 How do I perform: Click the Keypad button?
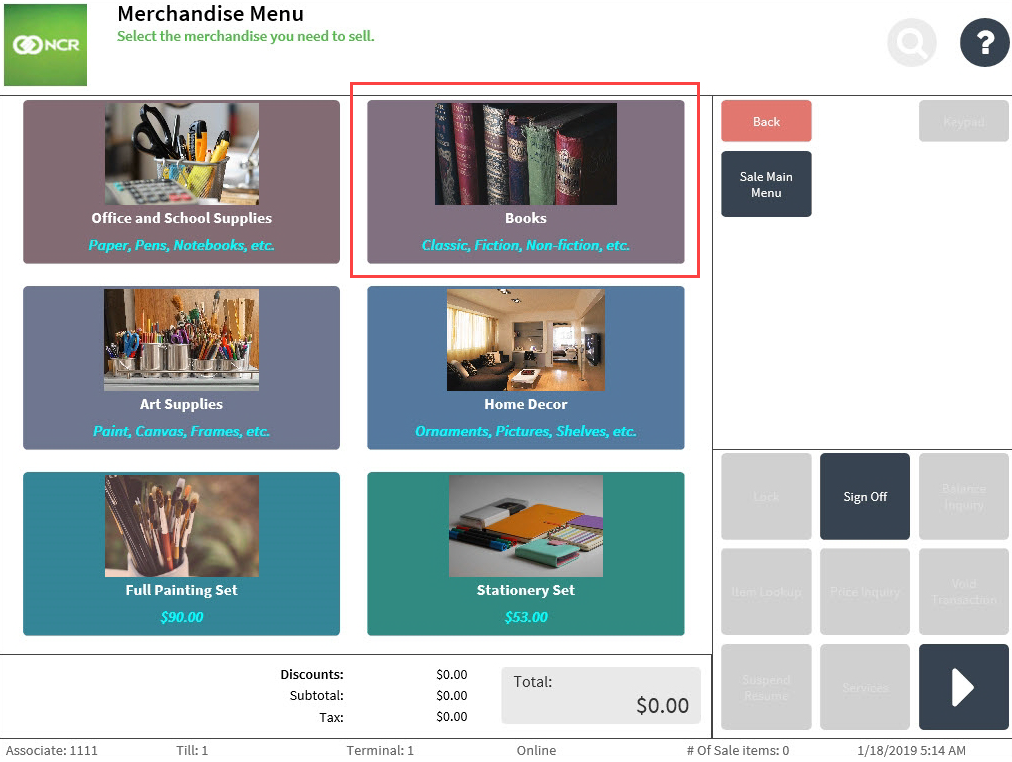pos(963,121)
